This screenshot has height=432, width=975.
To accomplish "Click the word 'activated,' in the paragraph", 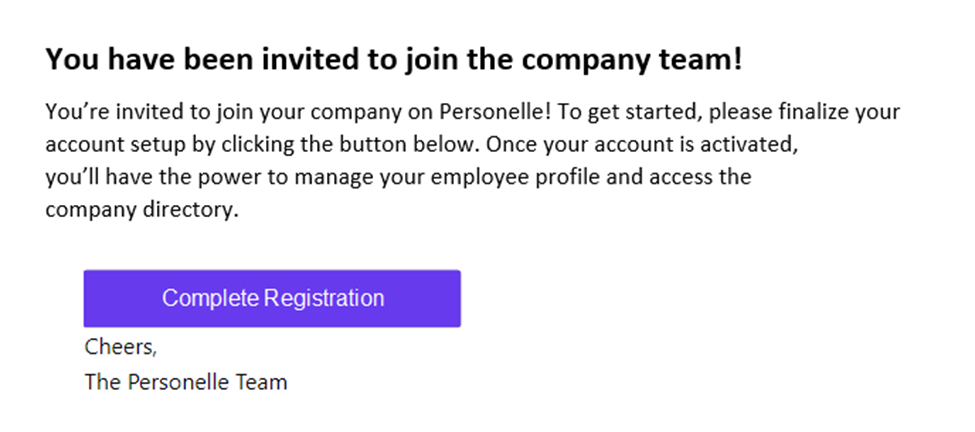I will point(760,144).
